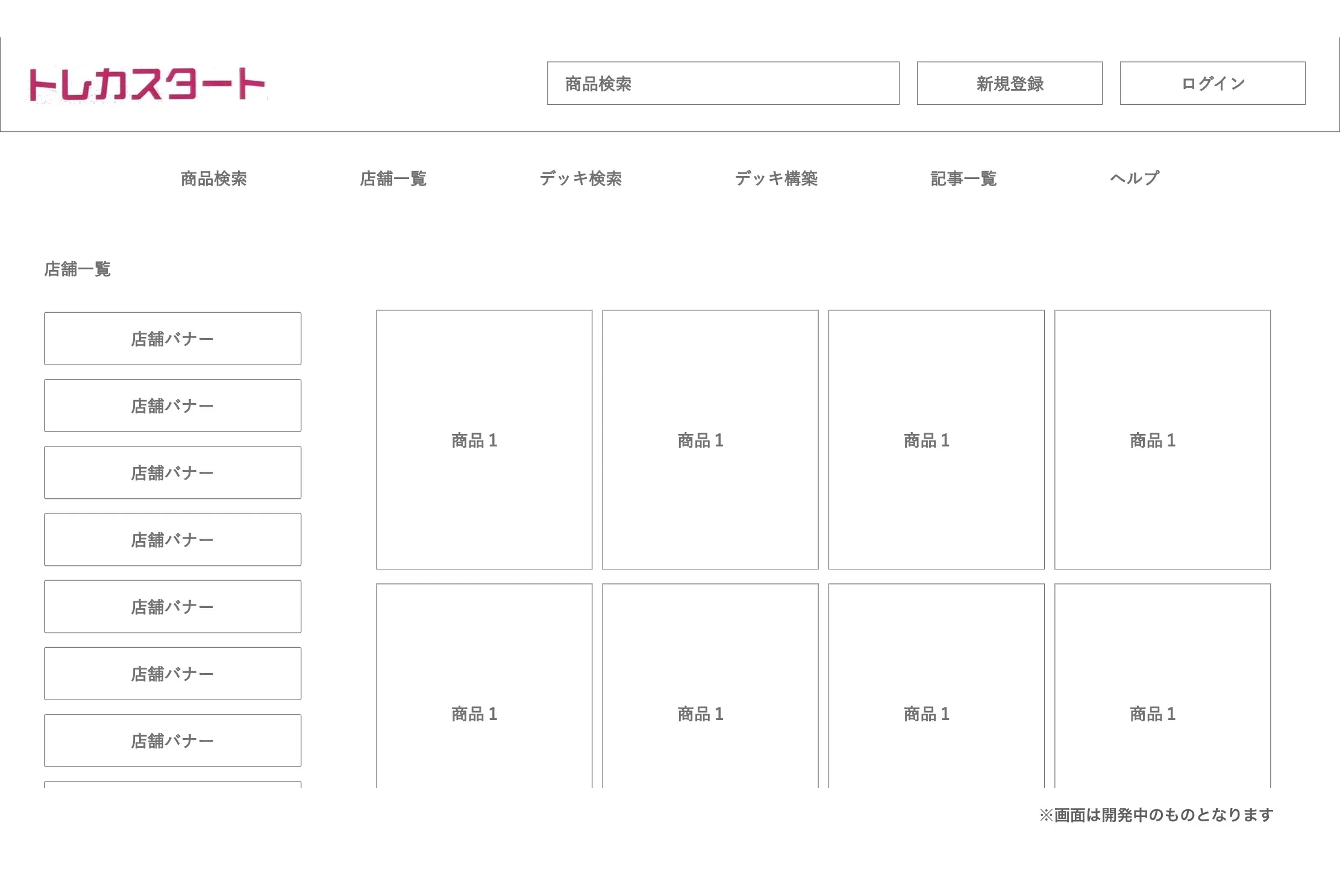Open the first 商品1 card in top row
Viewport: 1340px width, 896px height.
pyautogui.click(x=484, y=440)
